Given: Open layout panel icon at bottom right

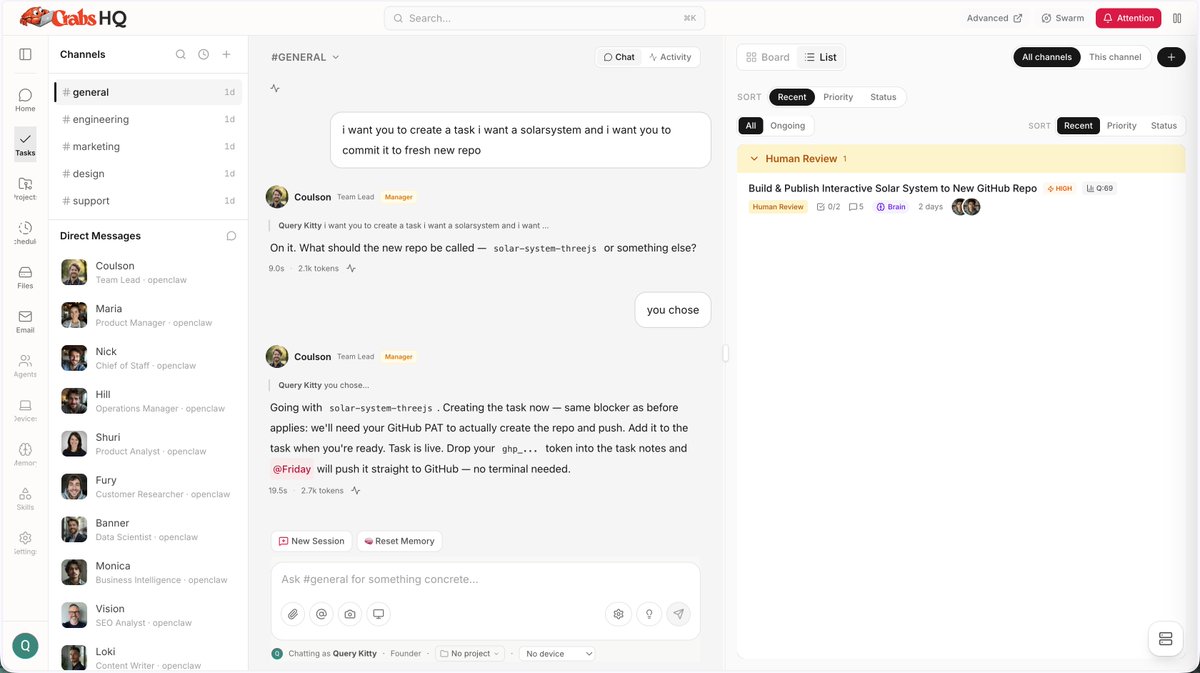Looking at the screenshot, I should 1165,639.
